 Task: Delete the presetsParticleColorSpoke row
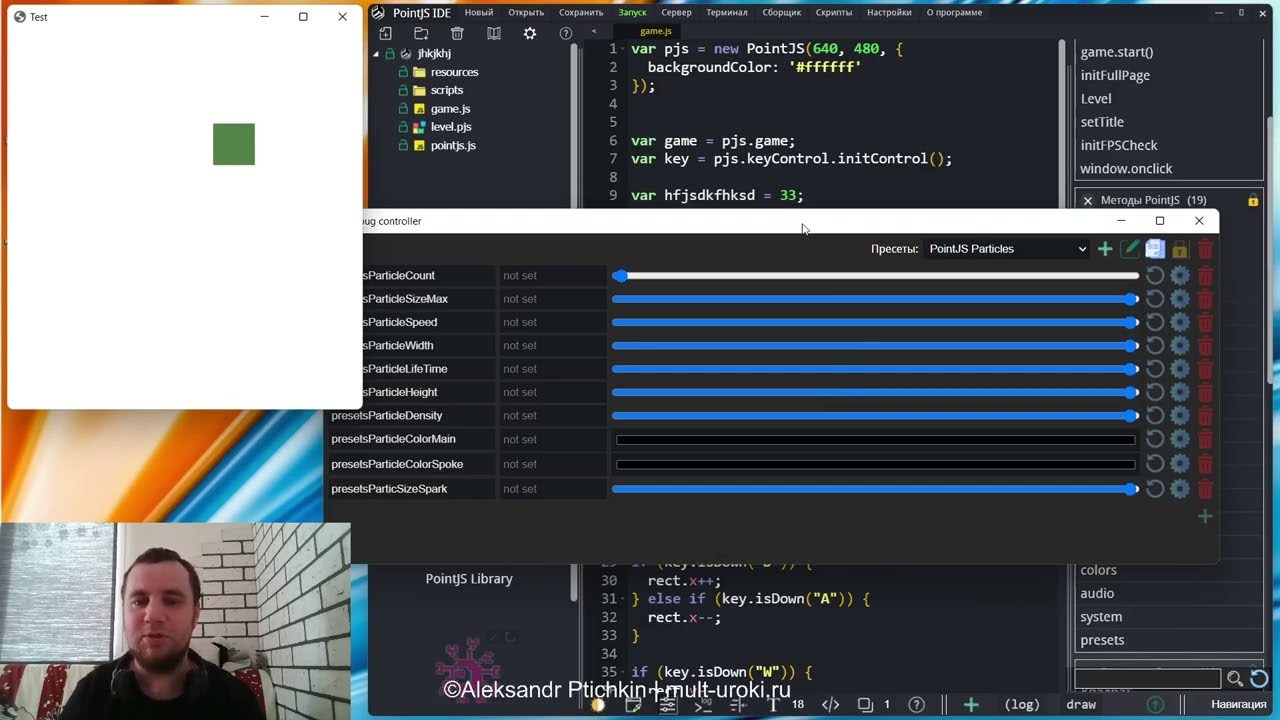coord(1205,464)
